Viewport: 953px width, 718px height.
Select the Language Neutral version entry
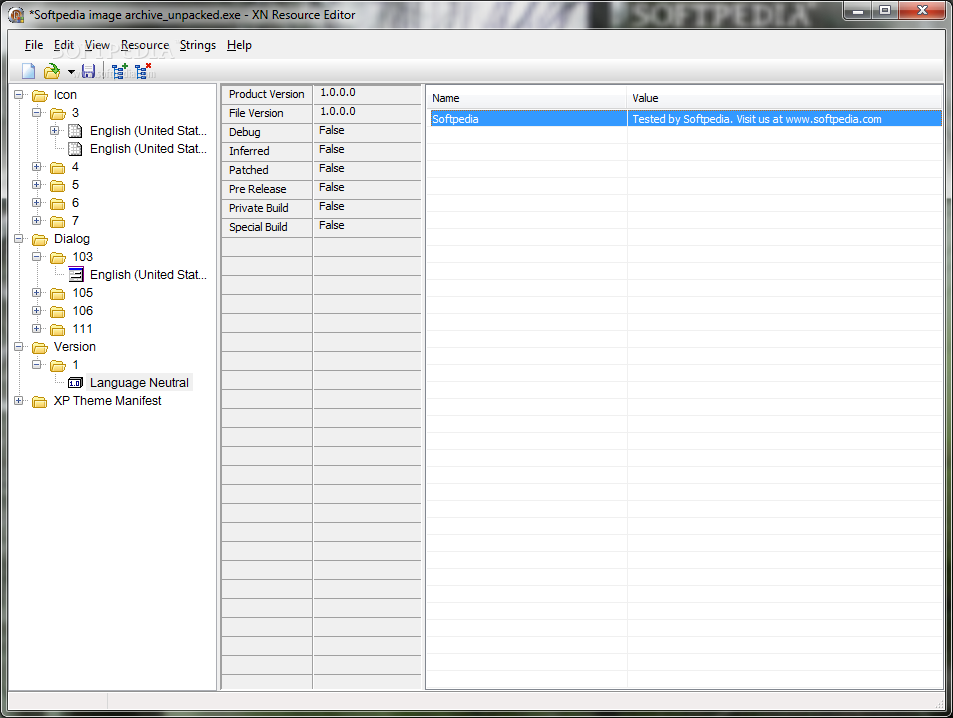click(139, 382)
